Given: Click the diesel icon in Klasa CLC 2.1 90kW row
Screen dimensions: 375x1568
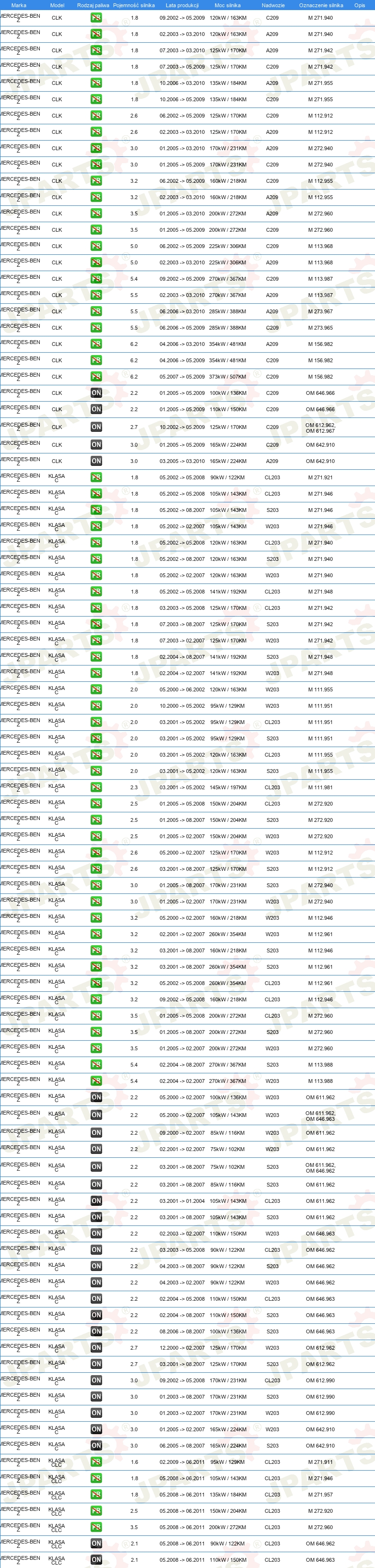Looking at the screenshot, I should coord(96,1544).
